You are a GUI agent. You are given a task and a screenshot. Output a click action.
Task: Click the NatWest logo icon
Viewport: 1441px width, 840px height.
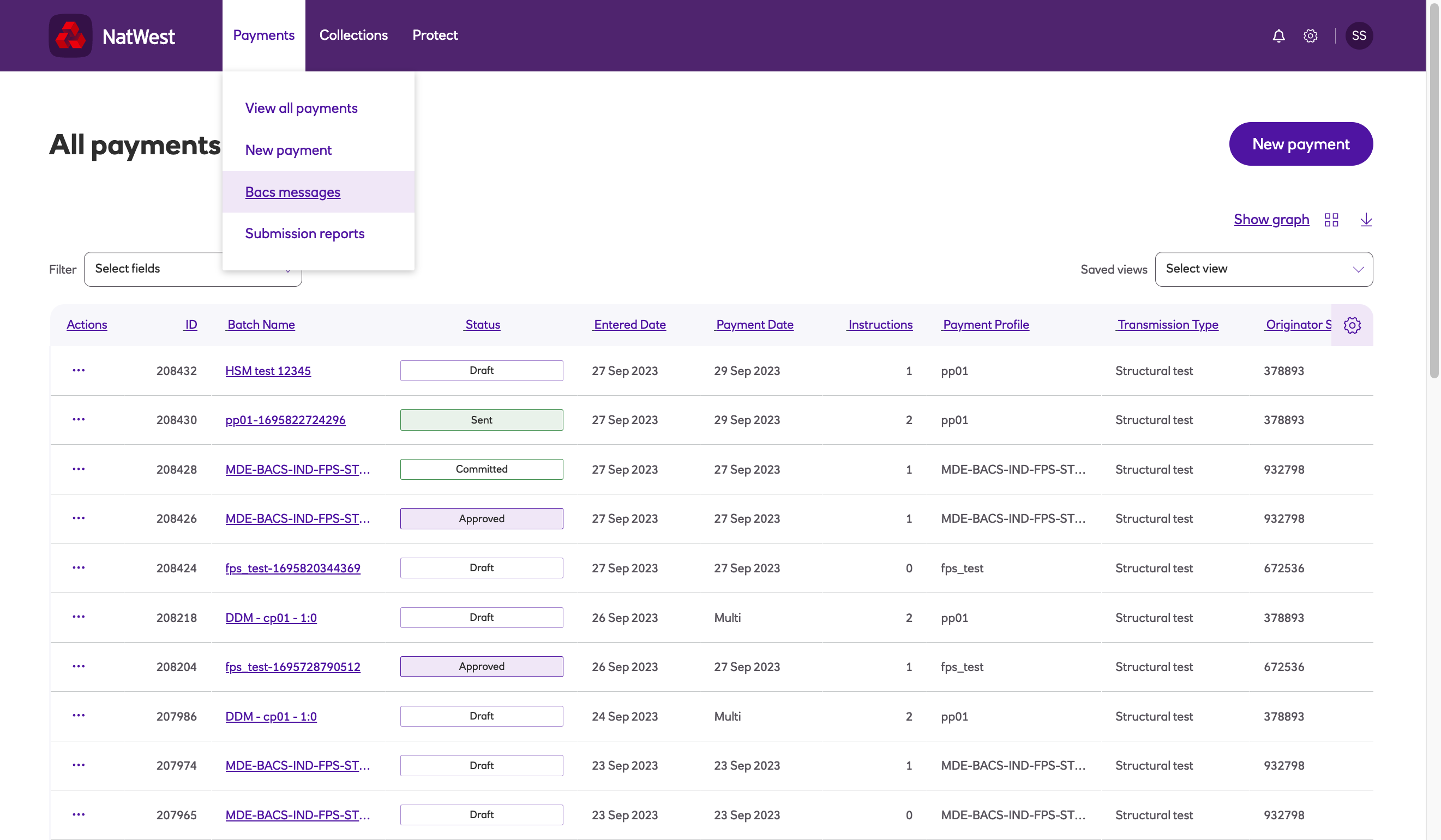[70, 35]
